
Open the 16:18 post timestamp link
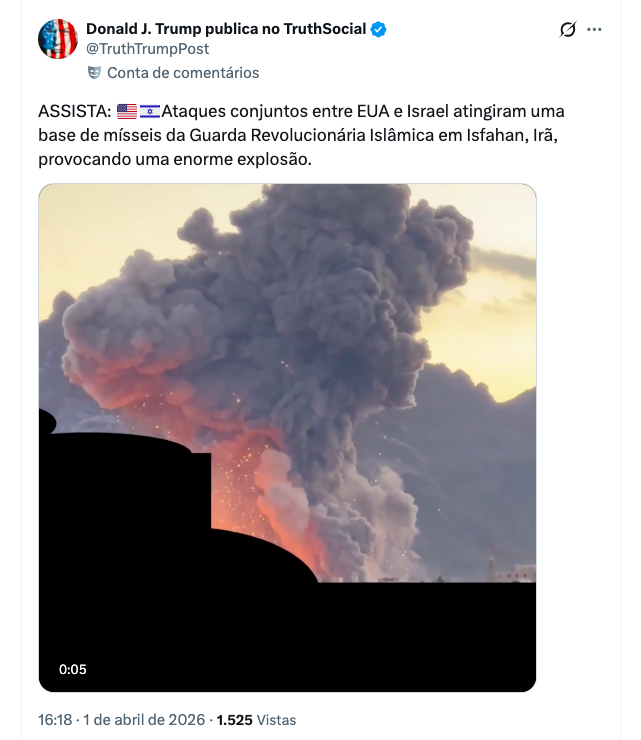click(x=55, y=720)
